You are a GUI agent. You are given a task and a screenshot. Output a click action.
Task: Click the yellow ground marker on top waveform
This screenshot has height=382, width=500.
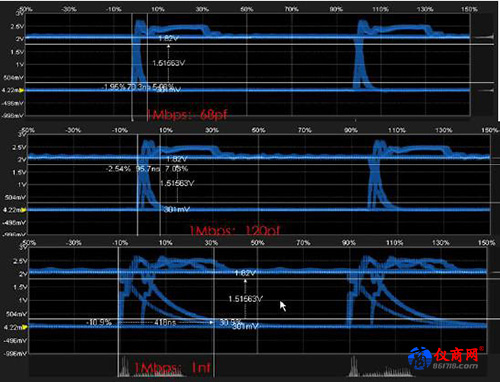point(22,90)
